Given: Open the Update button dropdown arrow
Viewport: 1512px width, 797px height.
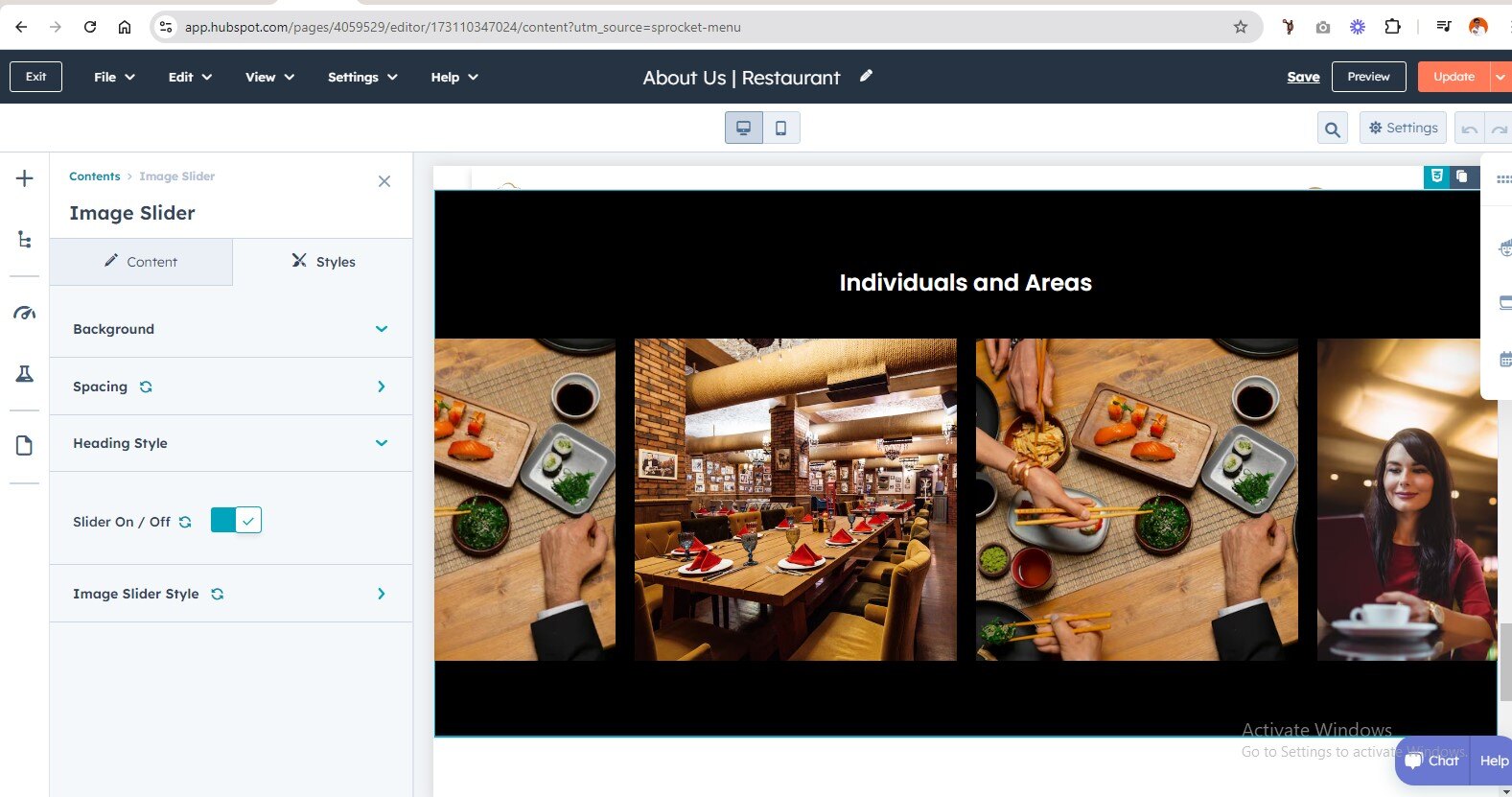Looking at the screenshot, I should 1500,77.
